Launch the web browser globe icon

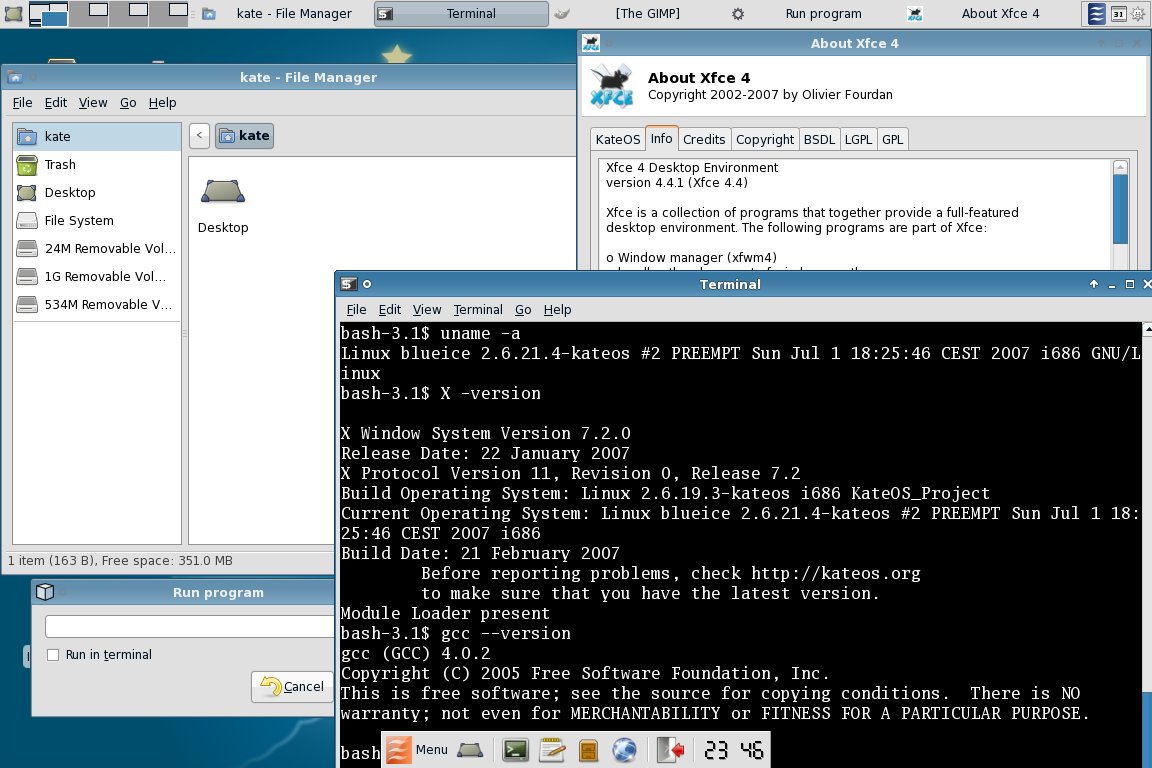point(624,750)
